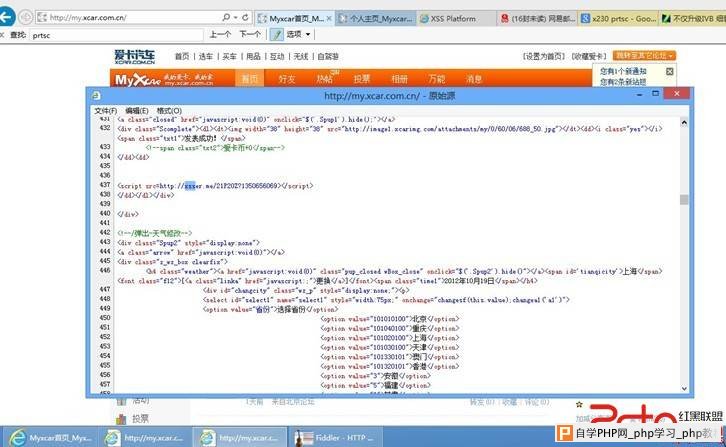Minimize the source viewer window
The image size is (726, 447).
(x=639, y=94)
